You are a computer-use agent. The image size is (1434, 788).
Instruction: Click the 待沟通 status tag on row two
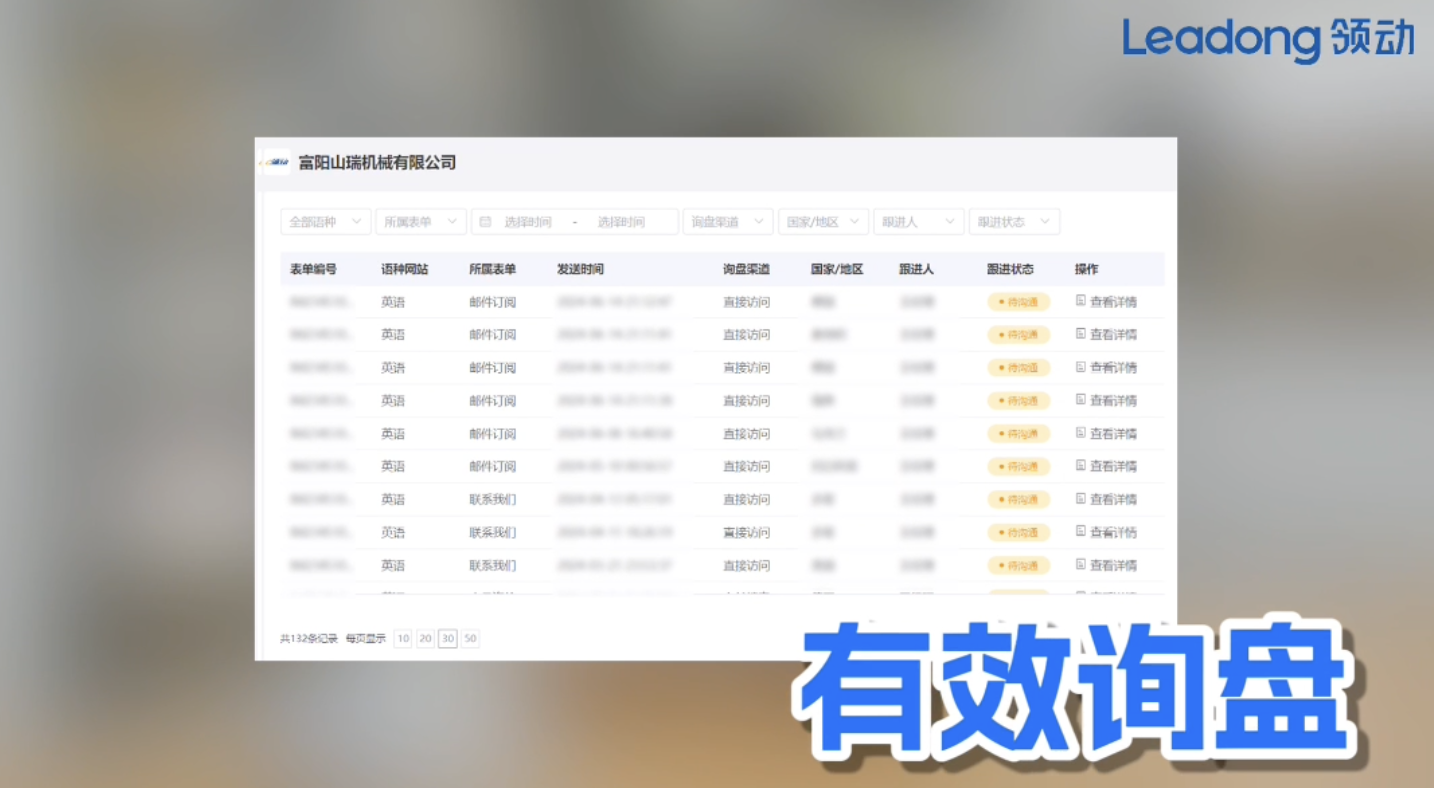tap(1019, 334)
